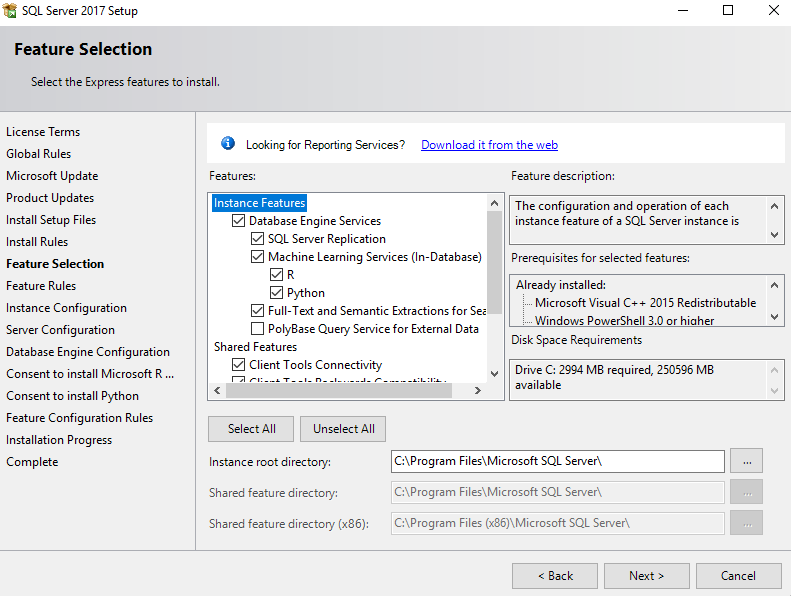Screen dimensions: 791x596
Task: Select Feature Configuration Rules step
Action: (x=79, y=418)
